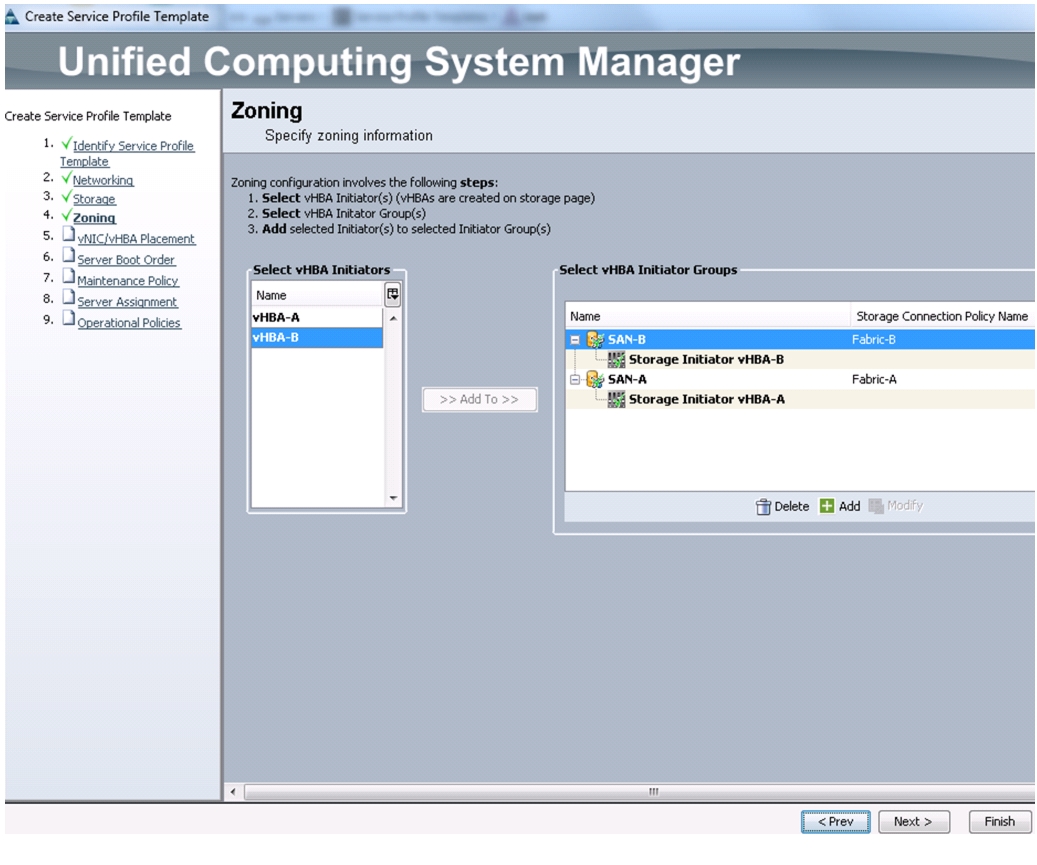Click the Next button
The image size is (1037, 865).
pyautogui.click(x=913, y=821)
